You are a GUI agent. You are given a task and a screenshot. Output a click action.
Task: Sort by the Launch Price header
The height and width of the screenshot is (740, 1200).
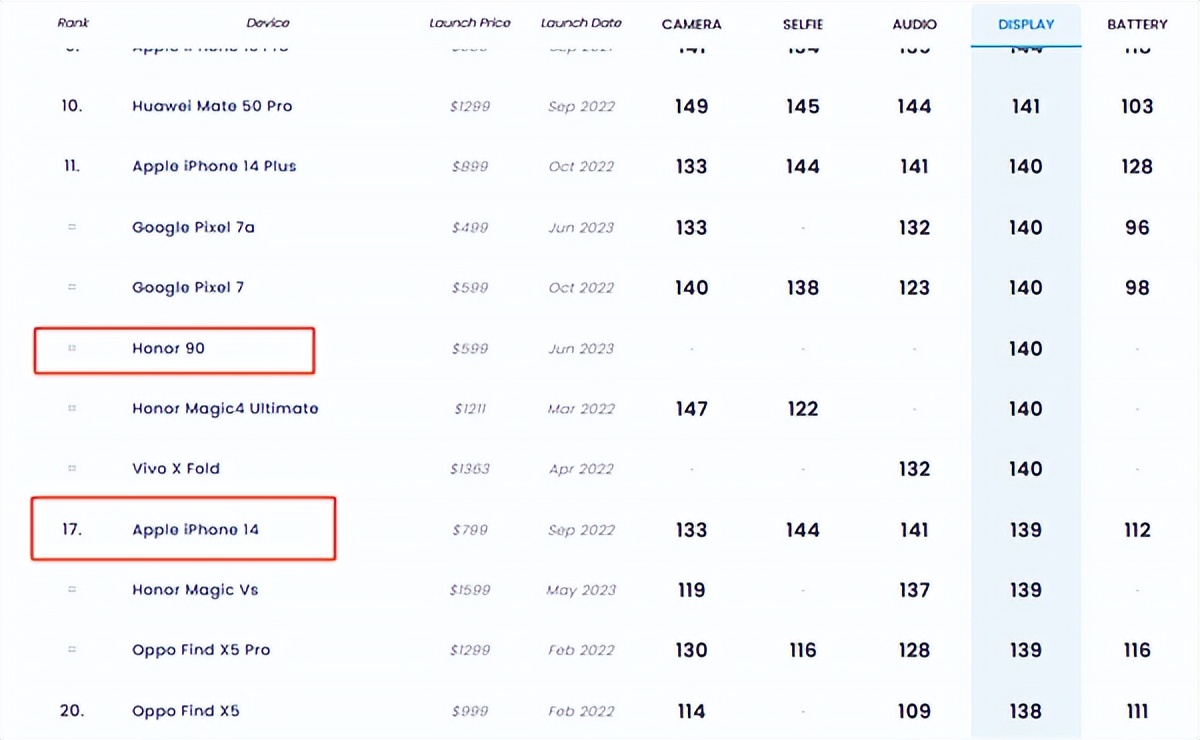(469, 23)
